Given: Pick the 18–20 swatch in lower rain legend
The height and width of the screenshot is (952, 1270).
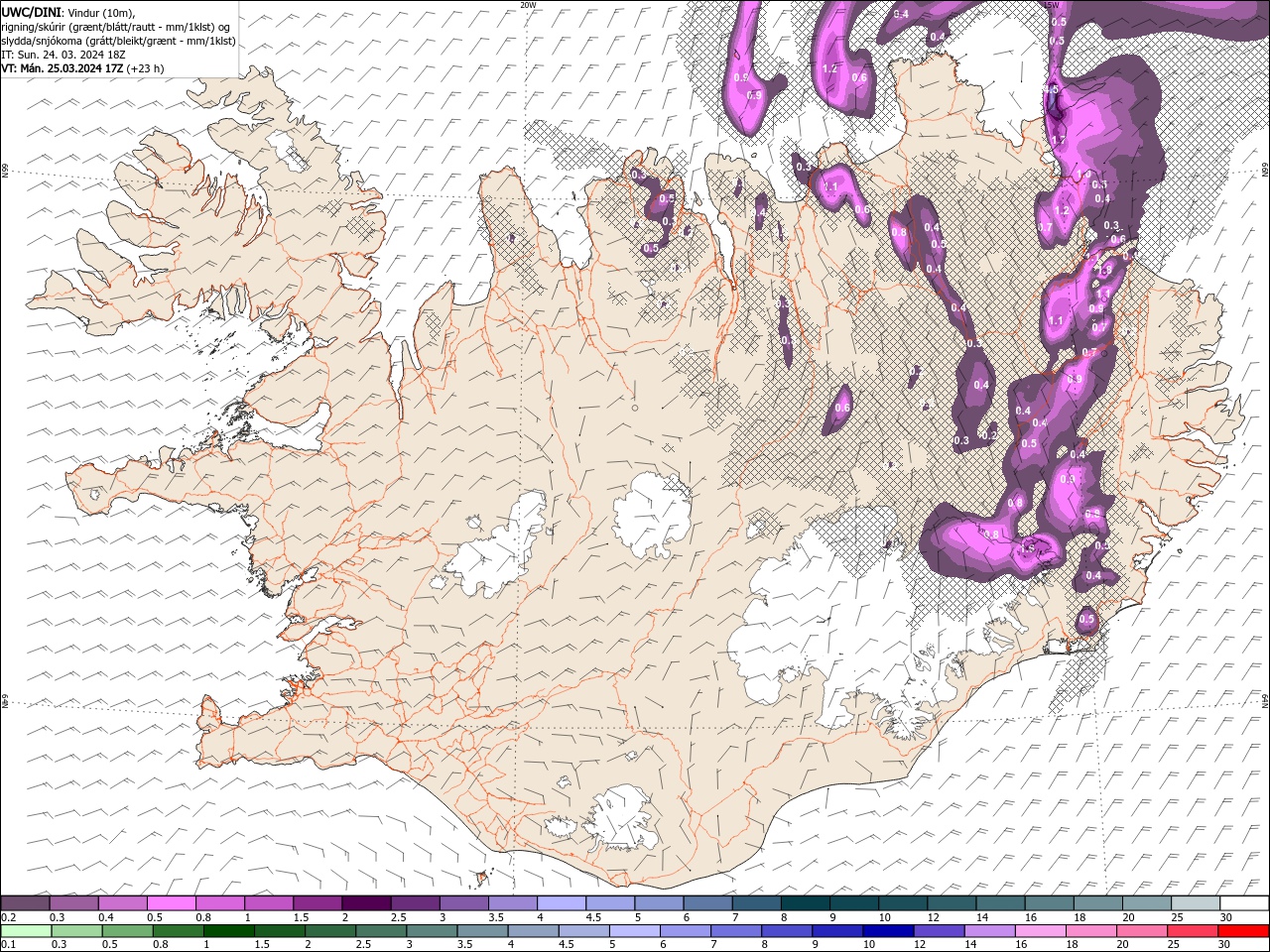Looking at the screenshot, I should point(1090,931).
